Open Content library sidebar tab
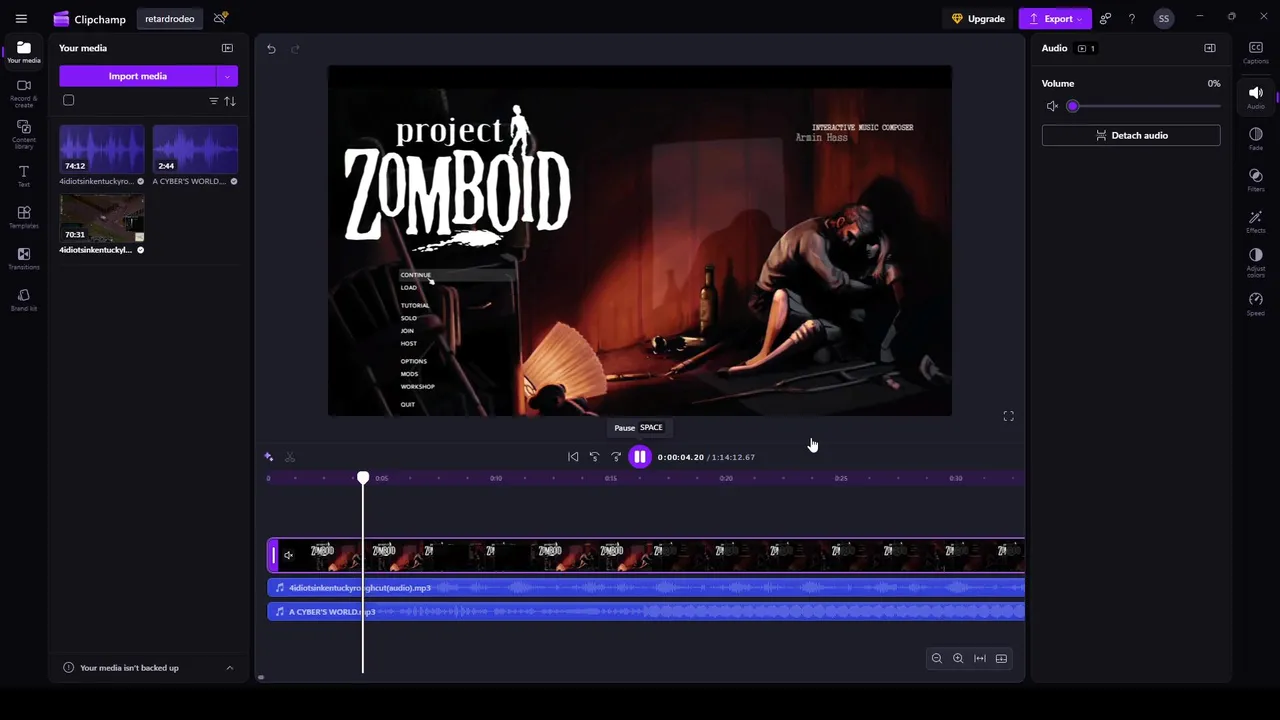 [24, 134]
